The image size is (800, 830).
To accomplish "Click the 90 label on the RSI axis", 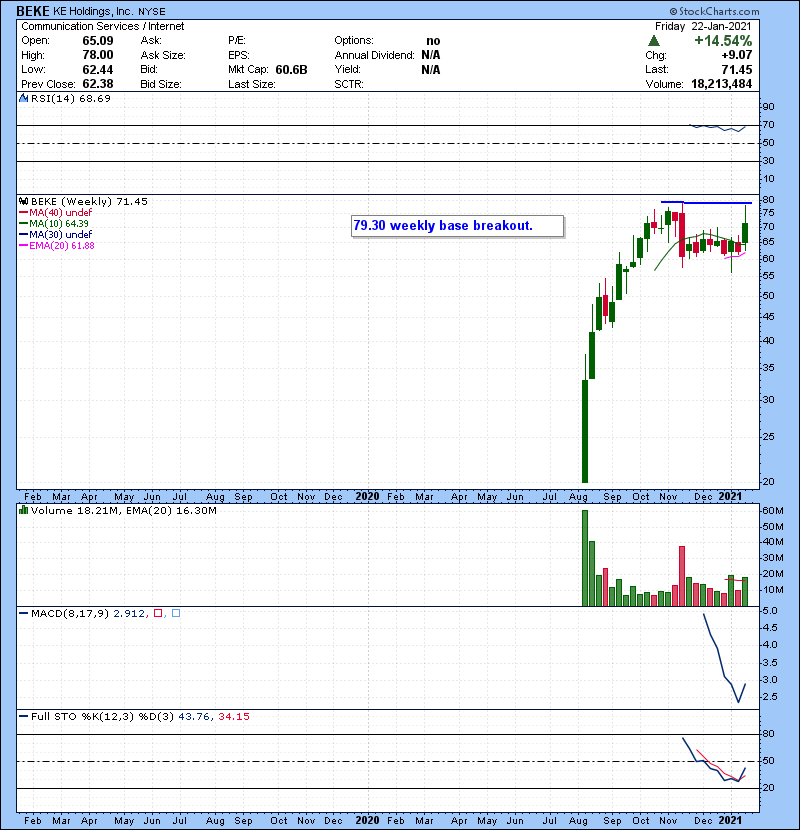I will 768,107.
